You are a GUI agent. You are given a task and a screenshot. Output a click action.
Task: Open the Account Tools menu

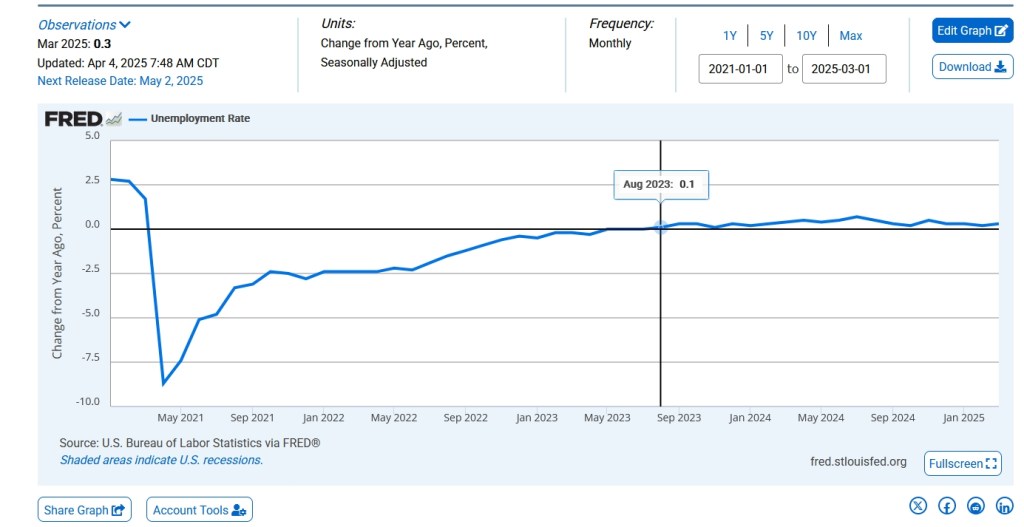pyautogui.click(x=199, y=510)
